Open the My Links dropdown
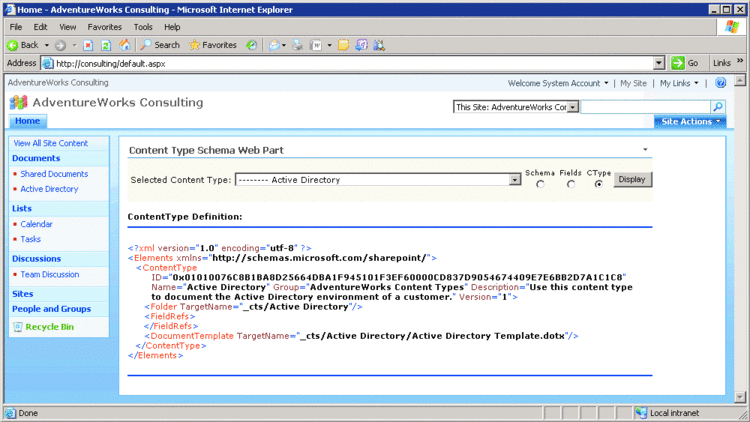The height and width of the screenshot is (422, 750). pyautogui.click(x=679, y=83)
